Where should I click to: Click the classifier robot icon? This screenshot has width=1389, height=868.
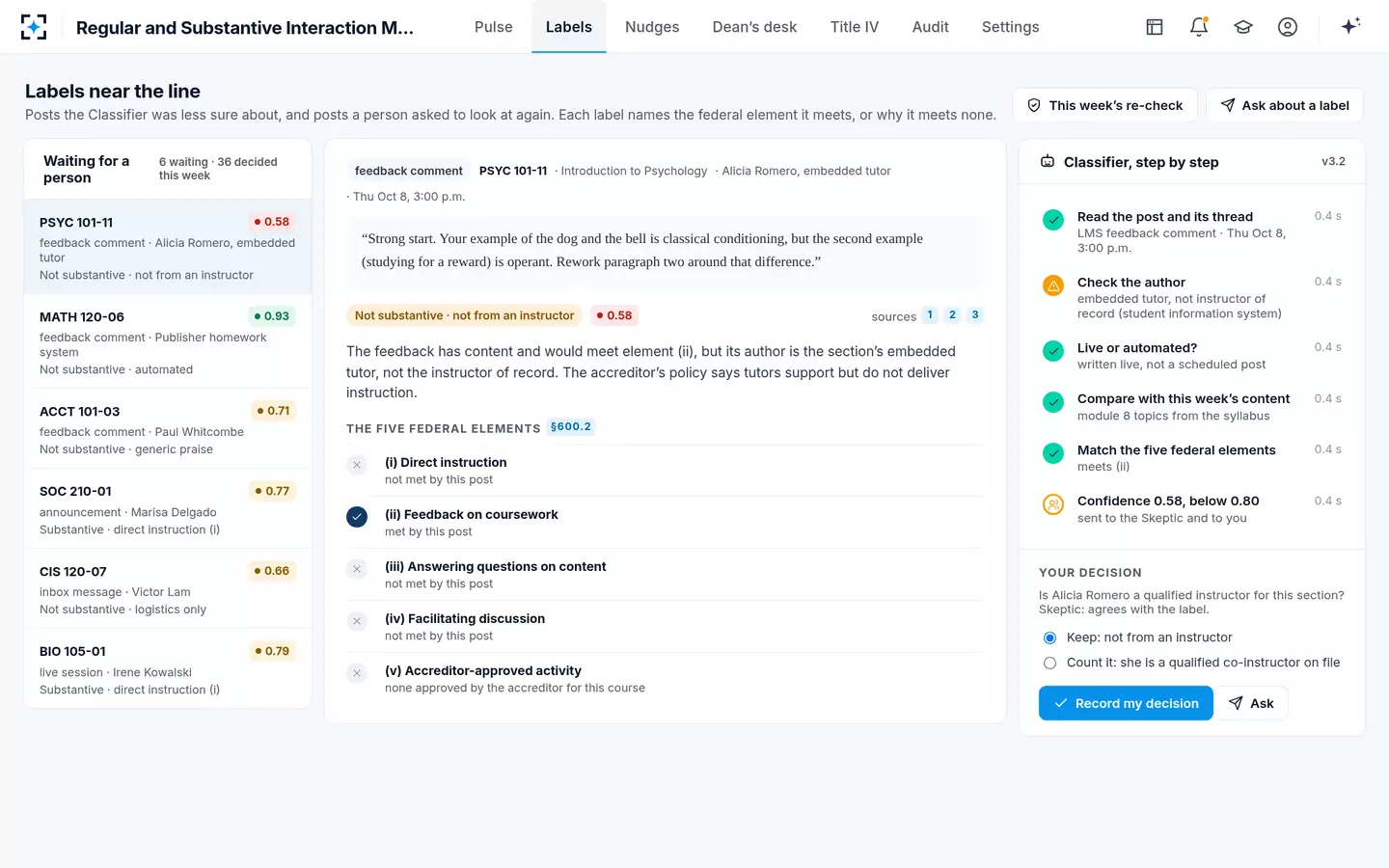[1048, 161]
